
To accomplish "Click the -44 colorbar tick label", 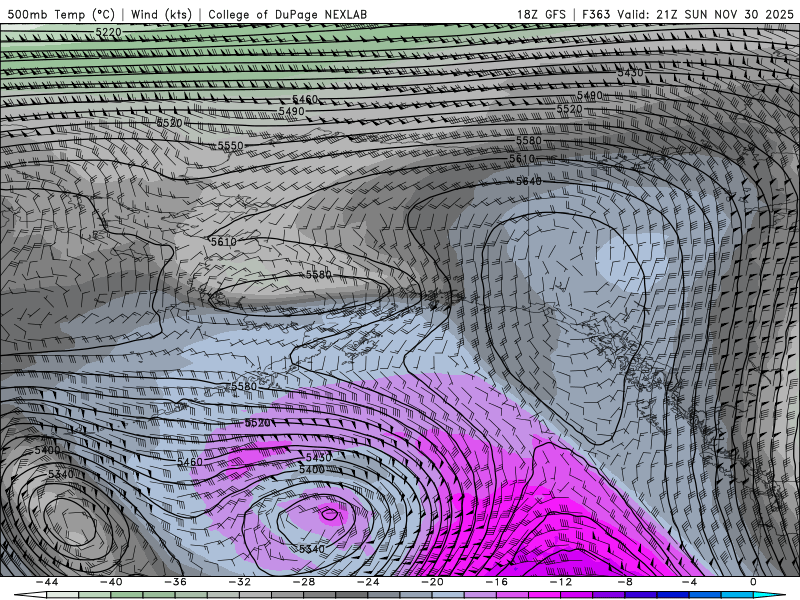I will pos(46,582).
